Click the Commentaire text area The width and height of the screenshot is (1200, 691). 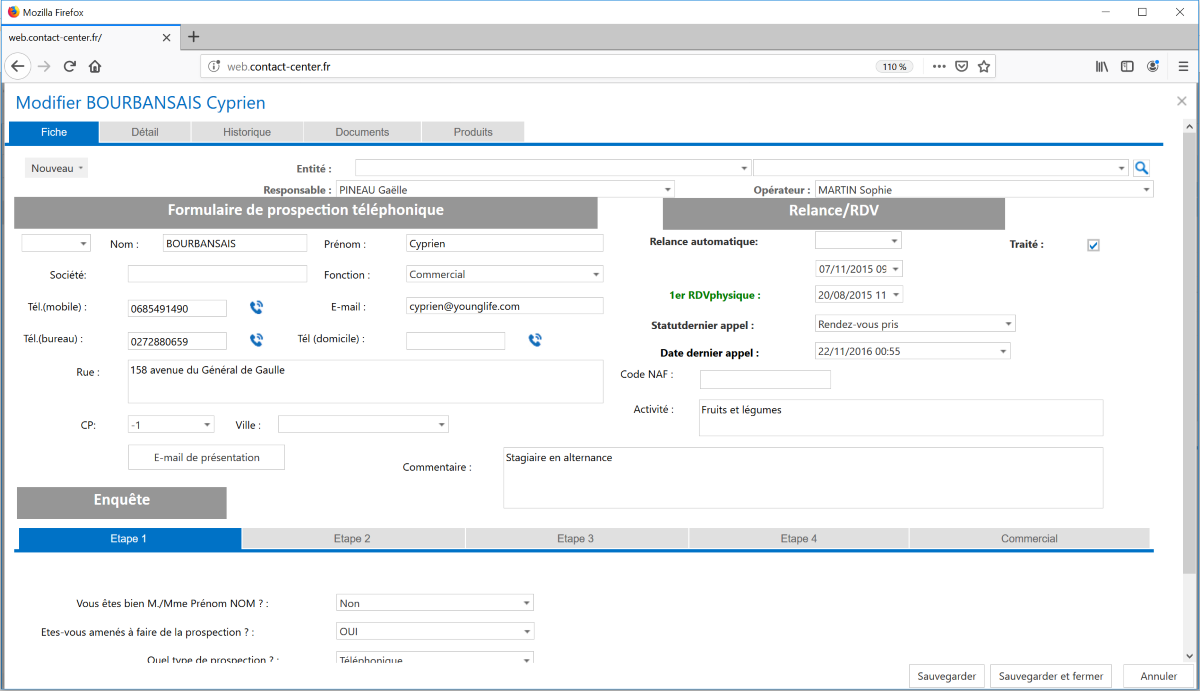coord(803,477)
